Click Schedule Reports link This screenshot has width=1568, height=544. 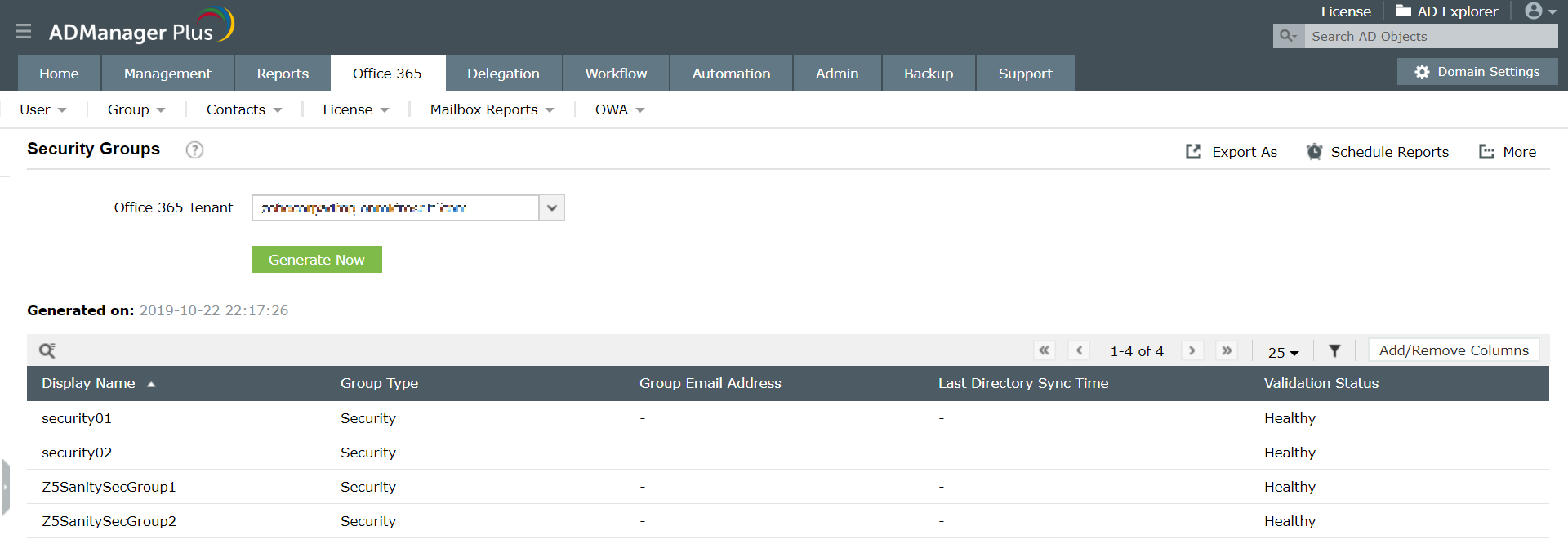coord(1390,152)
